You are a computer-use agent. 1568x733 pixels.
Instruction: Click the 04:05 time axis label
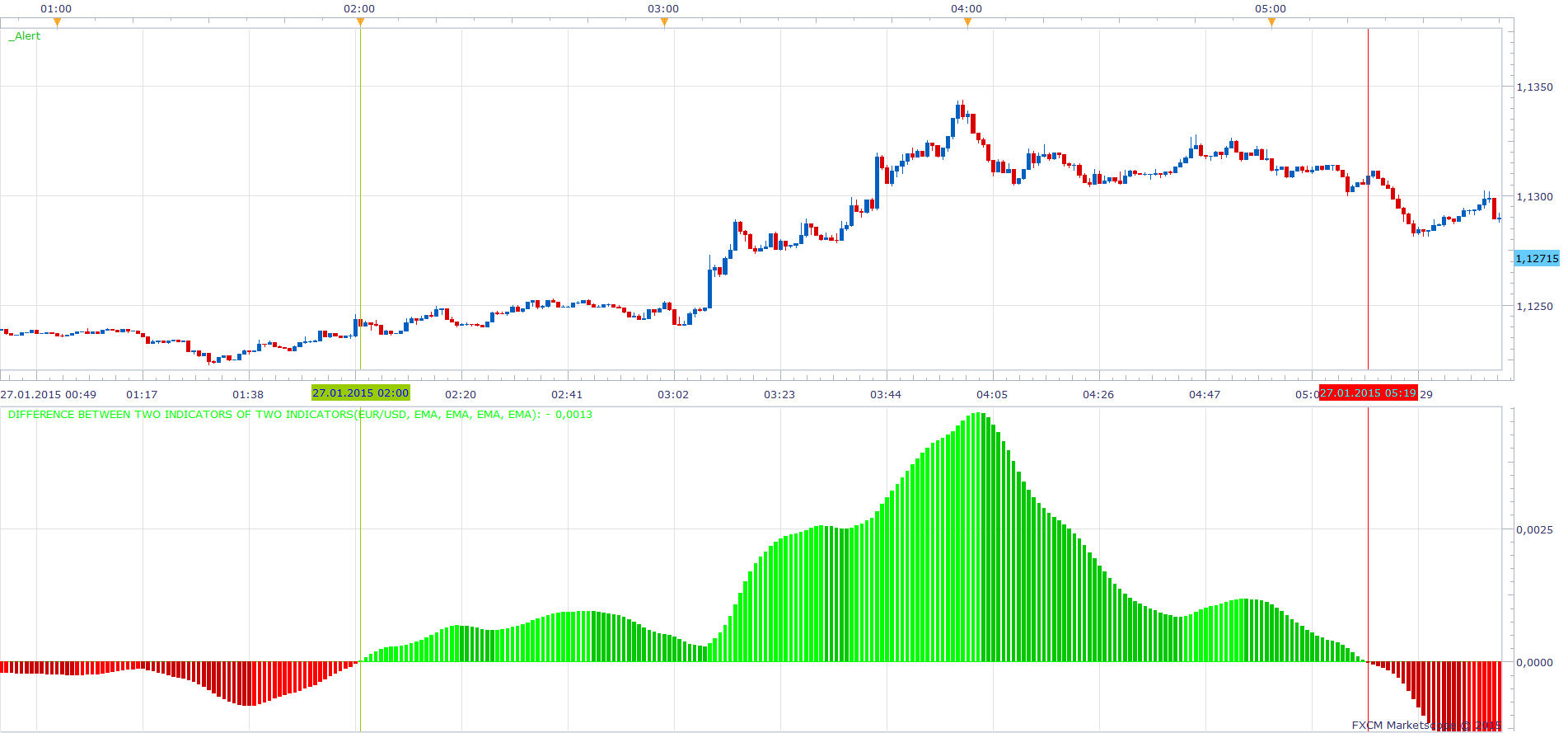click(x=992, y=394)
